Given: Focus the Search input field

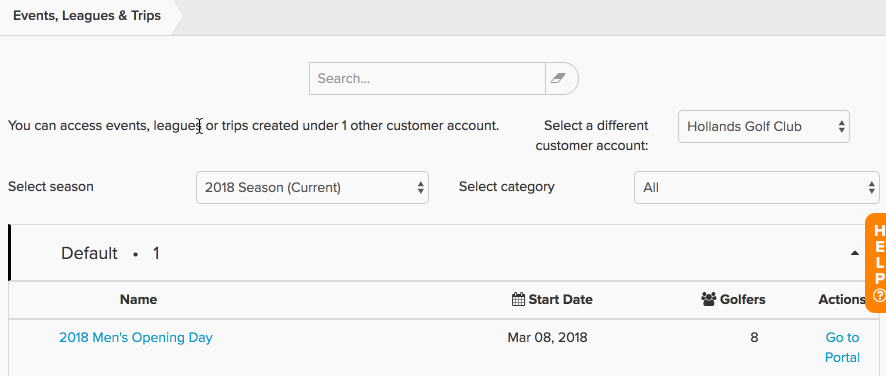Looking at the screenshot, I should pyautogui.click(x=427, y=78).
